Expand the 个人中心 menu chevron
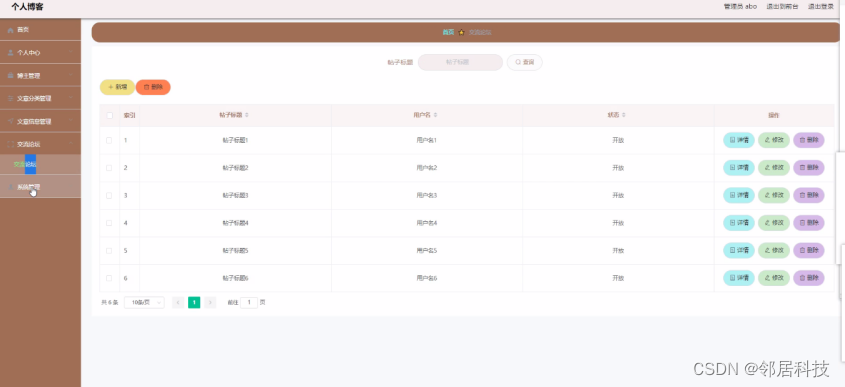 [x=71, y=52]
